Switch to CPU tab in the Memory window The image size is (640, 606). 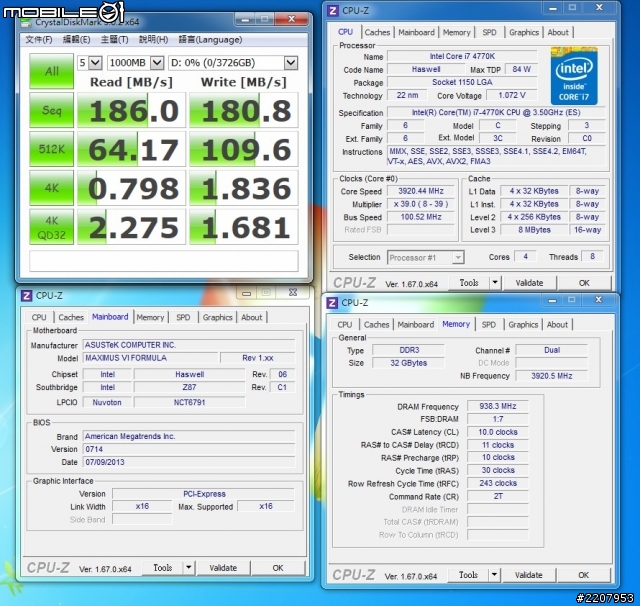[x=344, y=324]
